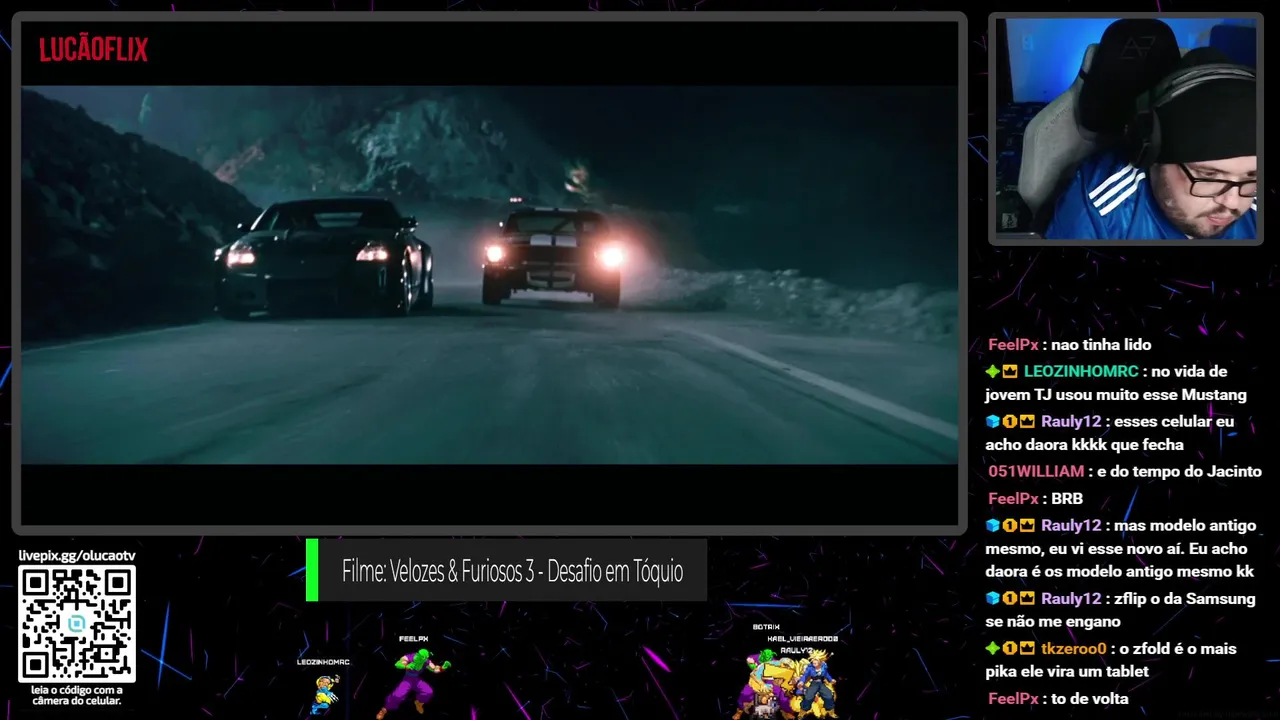Click the green diamond badge beside tkzeroo0
This screenshot has height=720, width=1280.
pyautogui.click(x=992, y=648)
